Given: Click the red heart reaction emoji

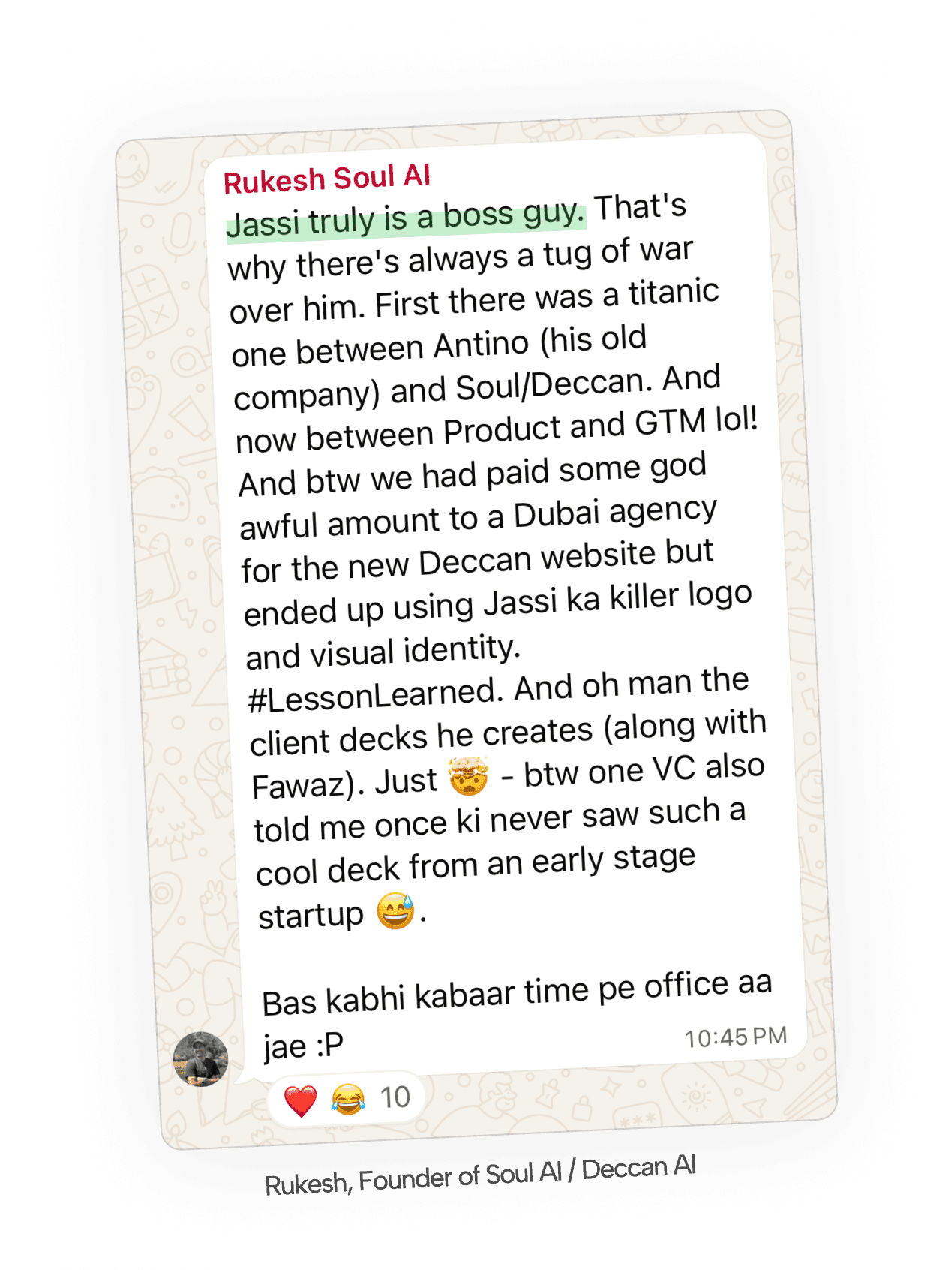Looking at the screenshot, I should tap(301, 1101).
